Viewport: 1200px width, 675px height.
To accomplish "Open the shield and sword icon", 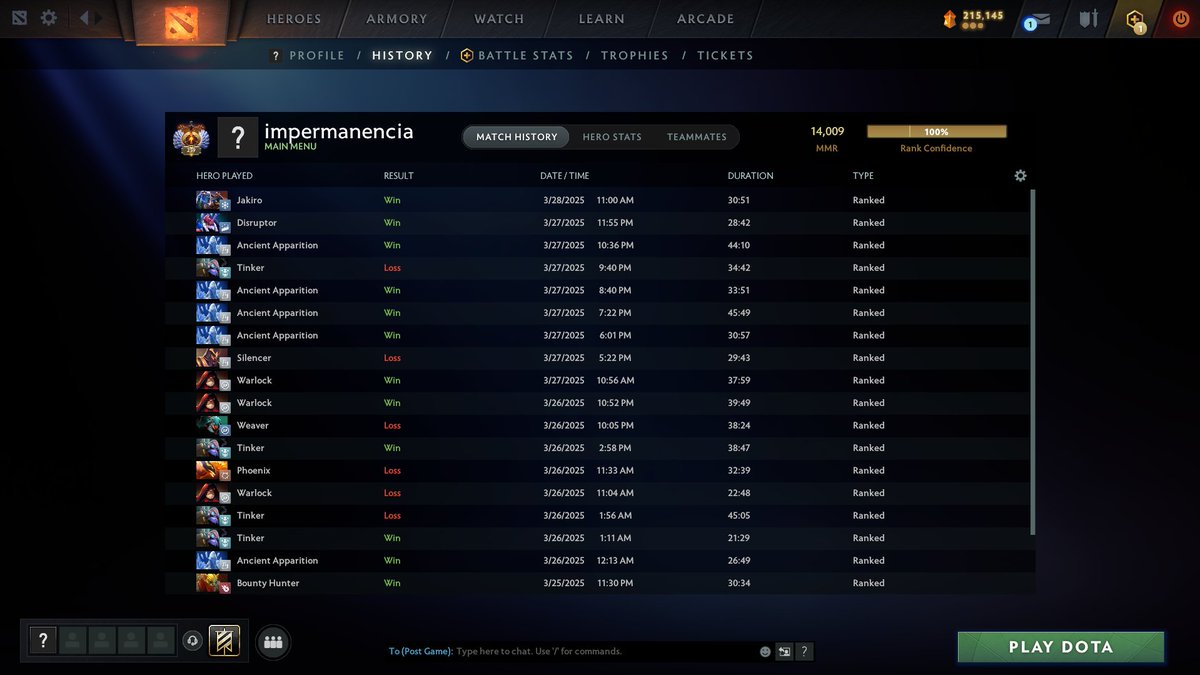I will (x=1089, y=19).
